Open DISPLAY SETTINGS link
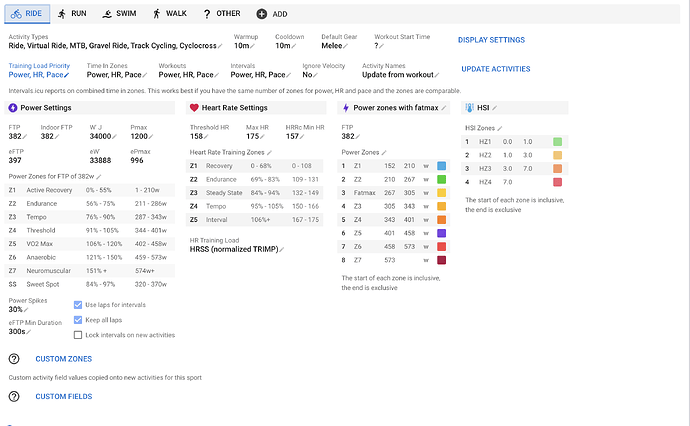Viewport: 690px width, 426px height. (491, 40)
